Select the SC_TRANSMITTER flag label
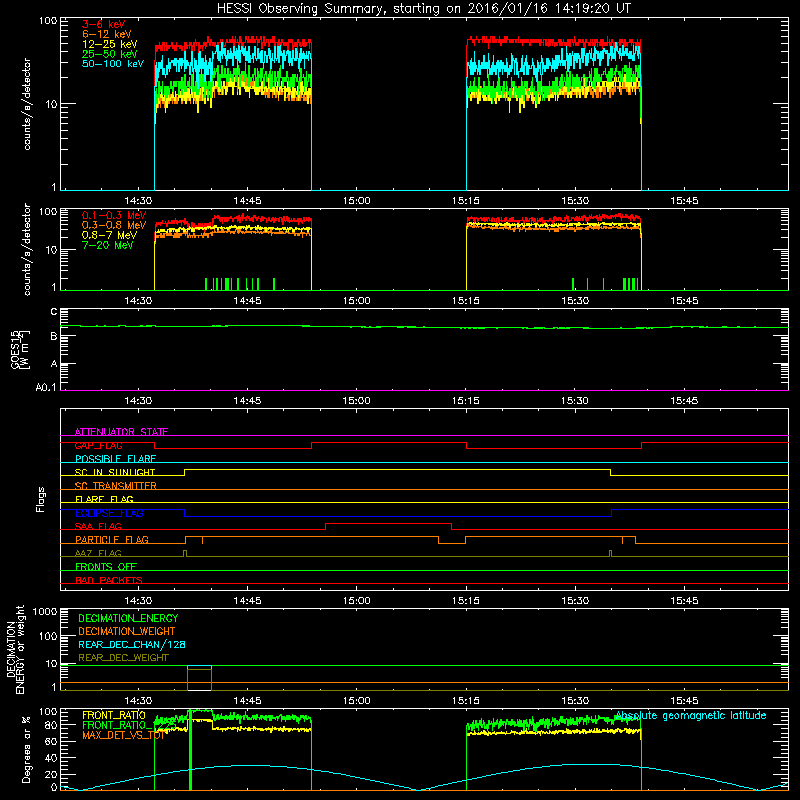800x800 pixels. [x=115, y=486]
